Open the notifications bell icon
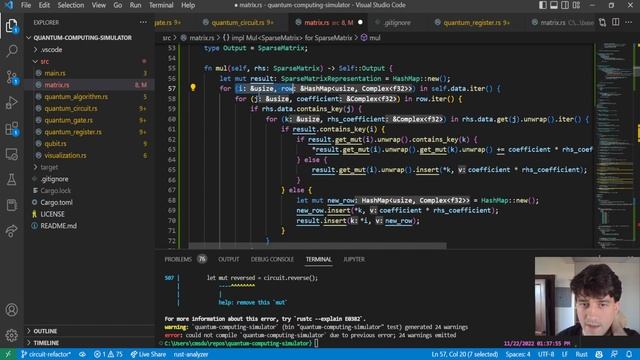The image size is (640, 360). pos(629,354)
